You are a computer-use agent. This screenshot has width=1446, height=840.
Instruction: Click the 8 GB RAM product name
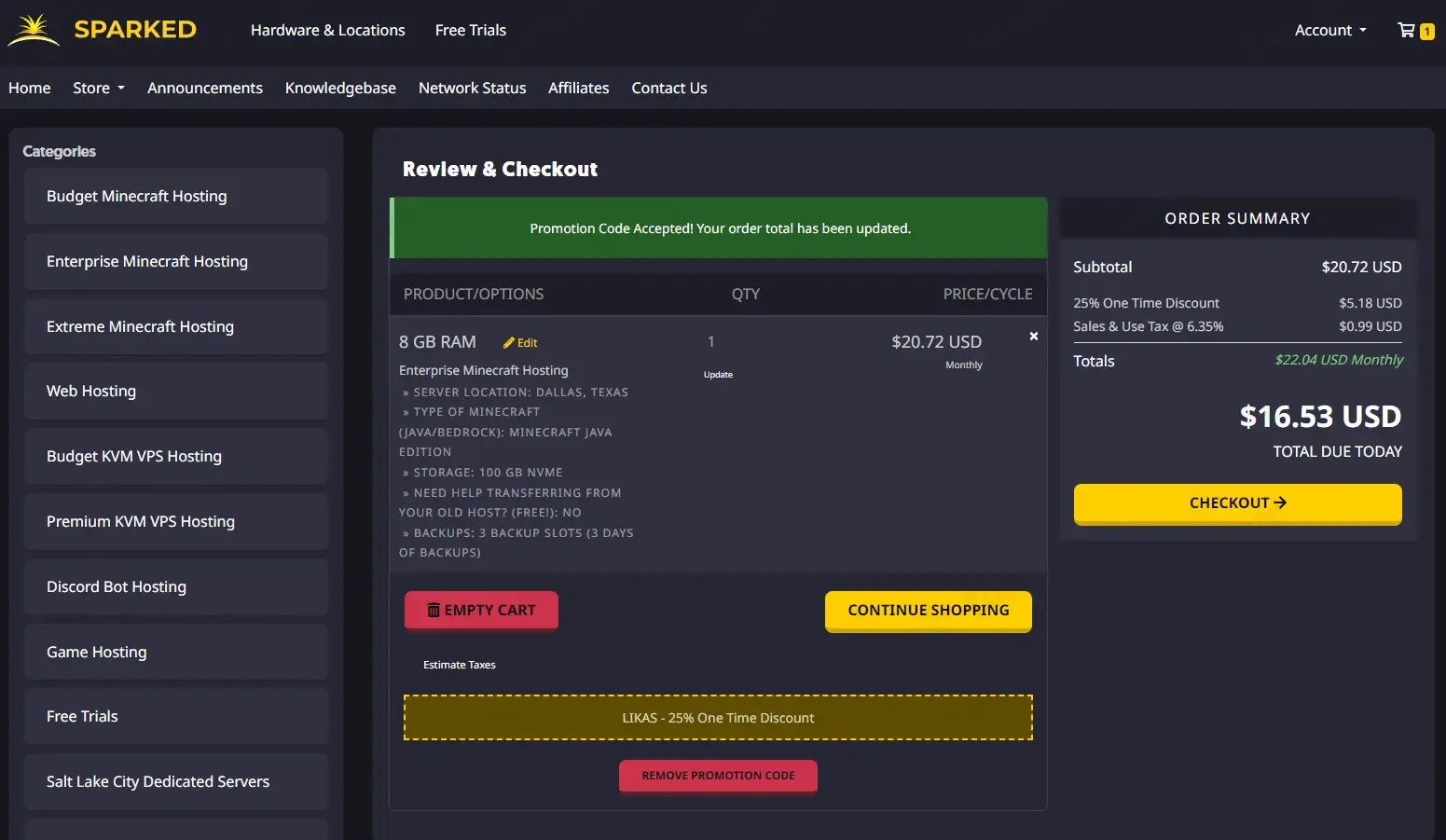click(x=437, y=342)
